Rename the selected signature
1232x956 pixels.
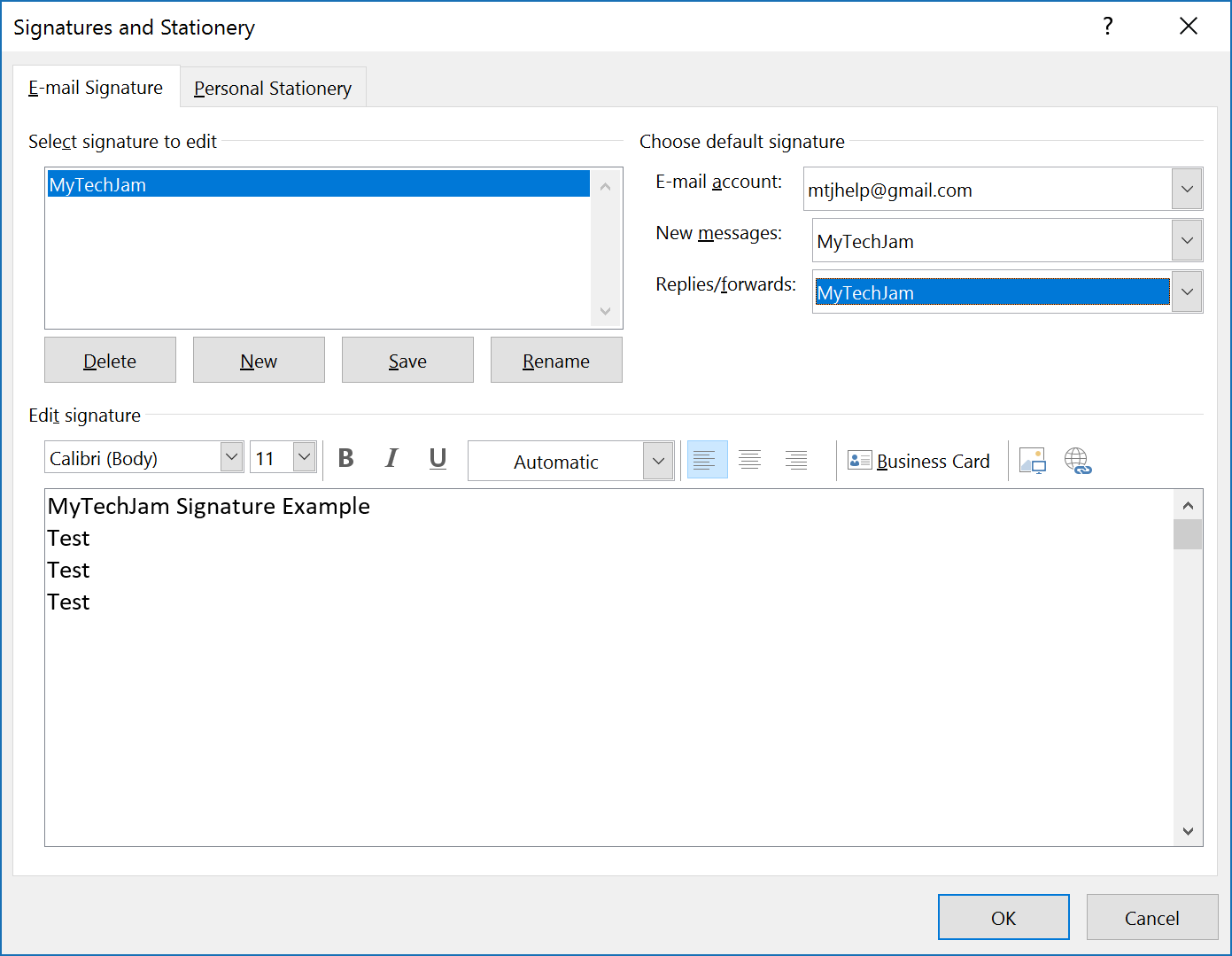556,361
